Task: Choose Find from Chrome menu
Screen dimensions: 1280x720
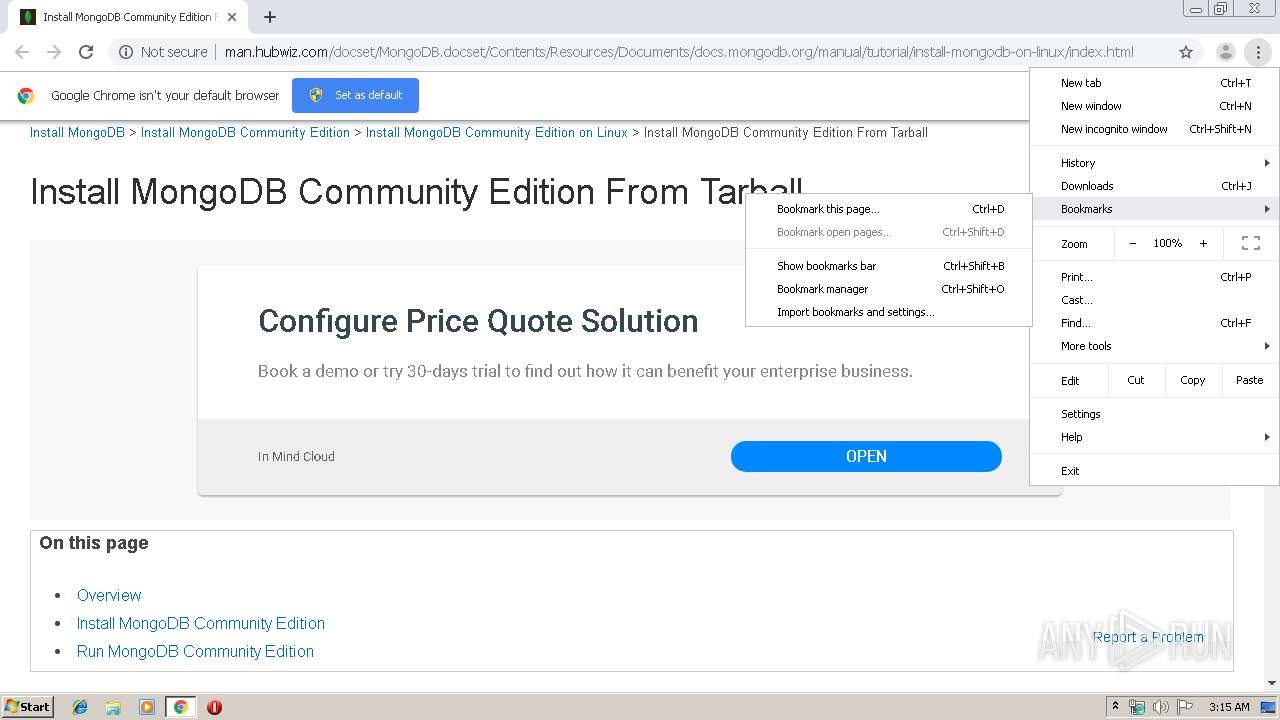Action: pos(1154,323)
